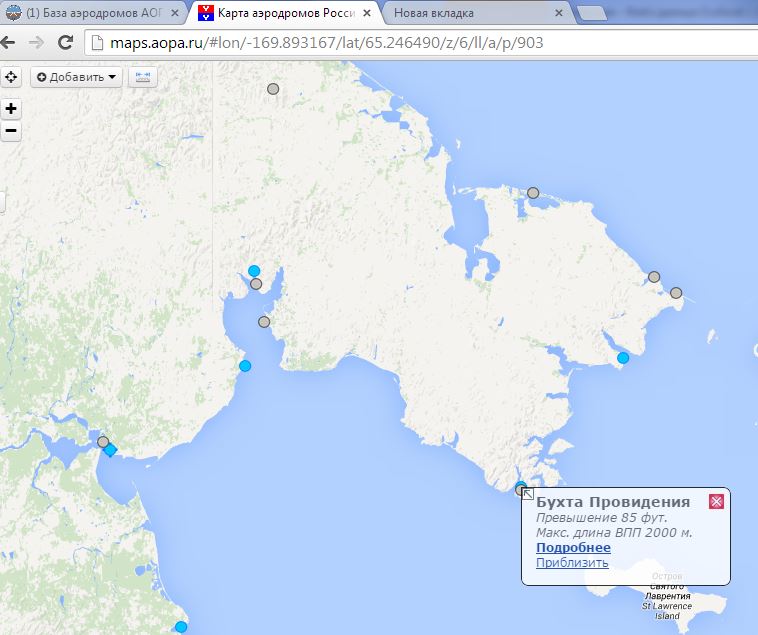Switch to База аэродромов АОПА tab
The width and height of the screenshot is (758, 635).
85,13
